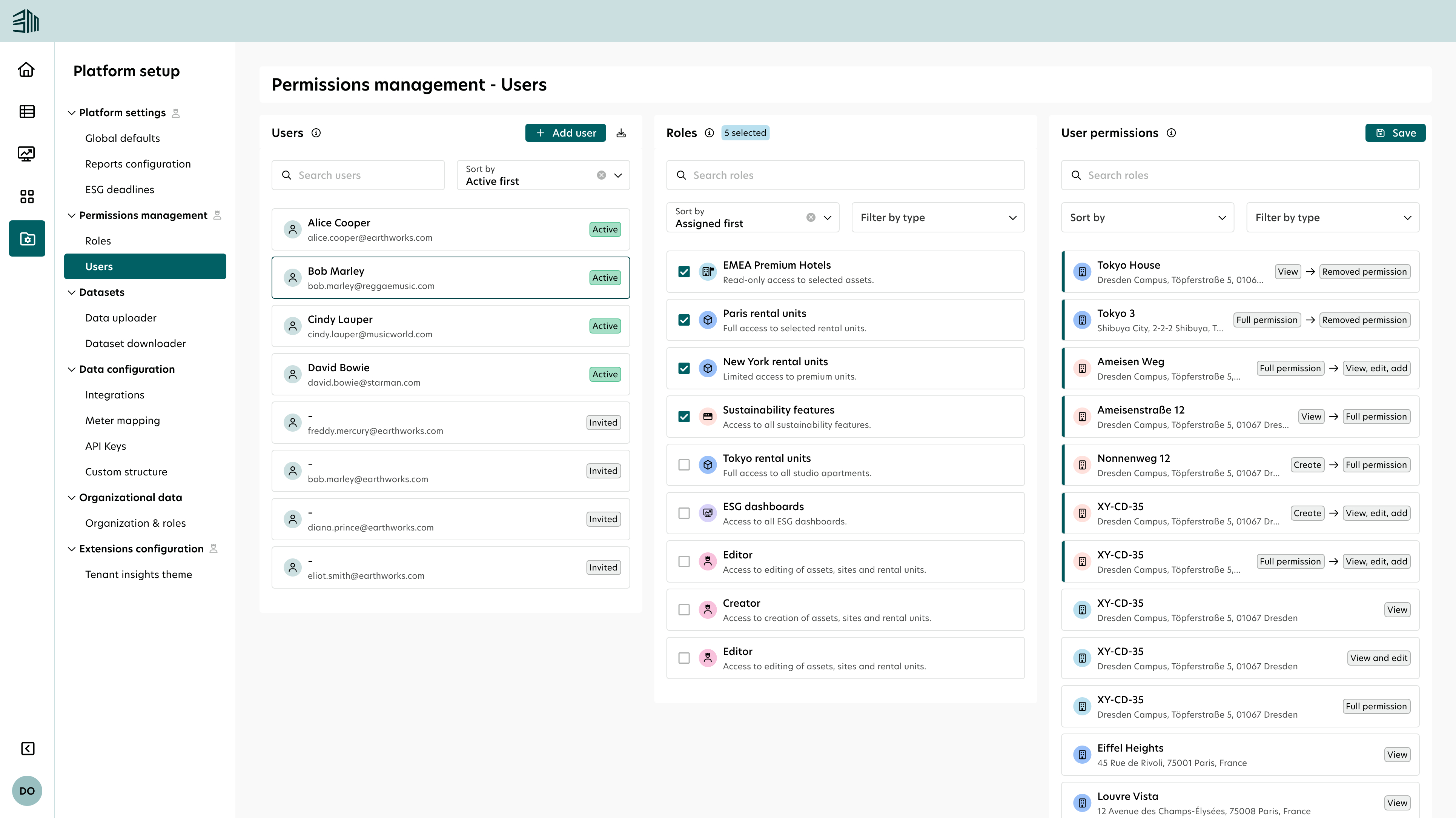
Task: Select the Bob Marley user card
Action: (x=450, y=278)
